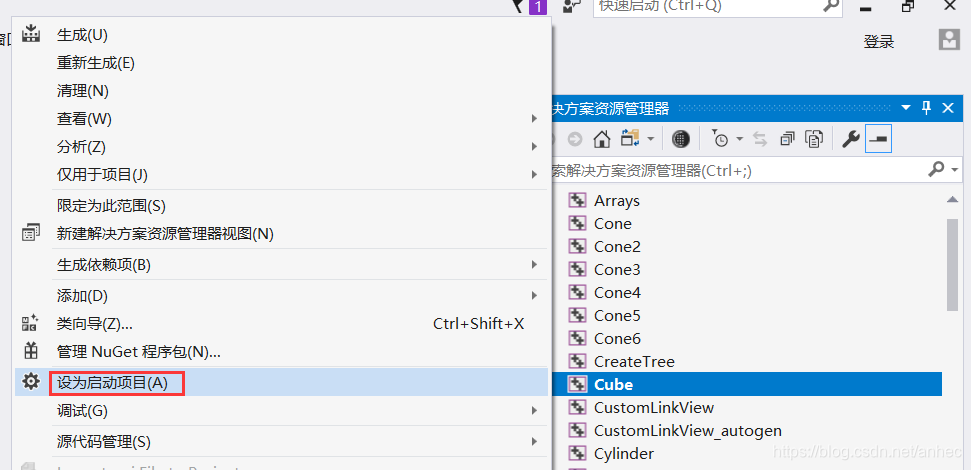Close the Solution Explorer panel
Image resolution: width=971 pixels, height=470 pixels.
(x=947, y=108)
